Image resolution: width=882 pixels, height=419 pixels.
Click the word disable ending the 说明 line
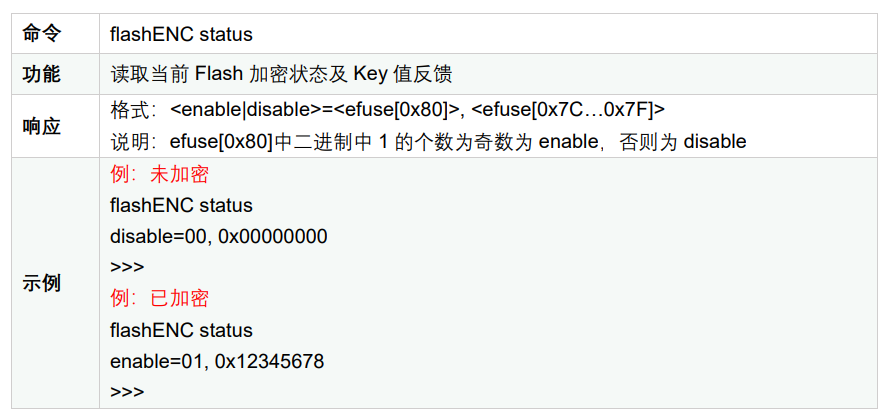pyautogui.click(x=715, y=141)
